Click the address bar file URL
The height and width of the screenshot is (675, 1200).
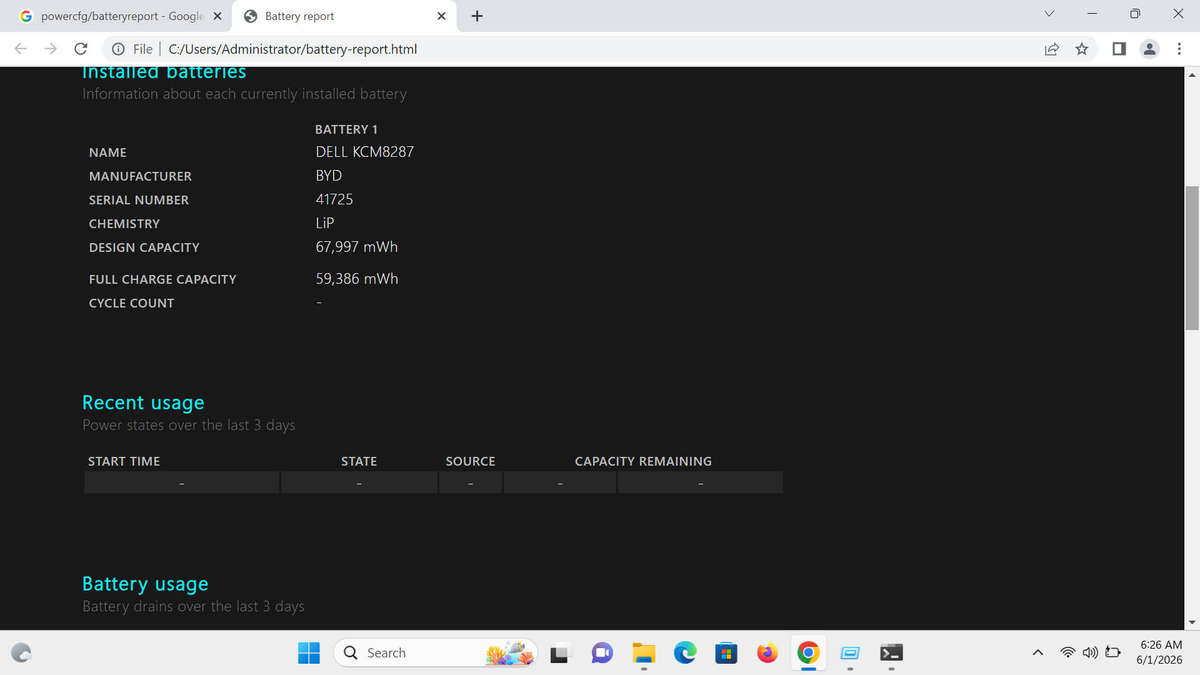click(x=292, y=49)
